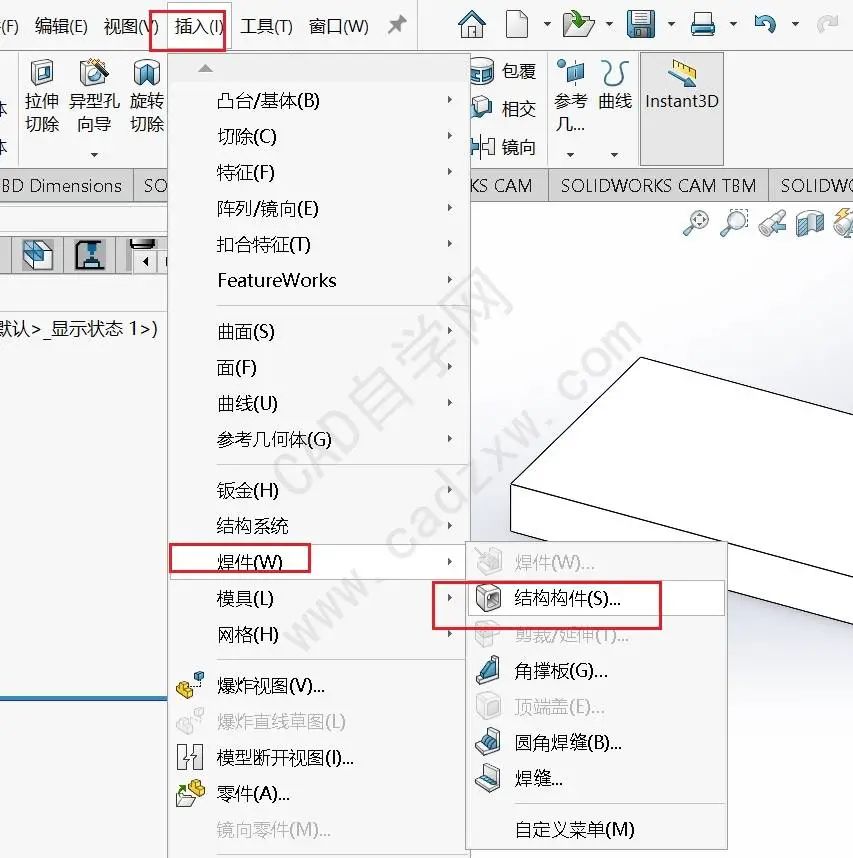Expand the 钣金(H) submenu
The width and height of the screenshot is (853, 858).
coord(320,490)
